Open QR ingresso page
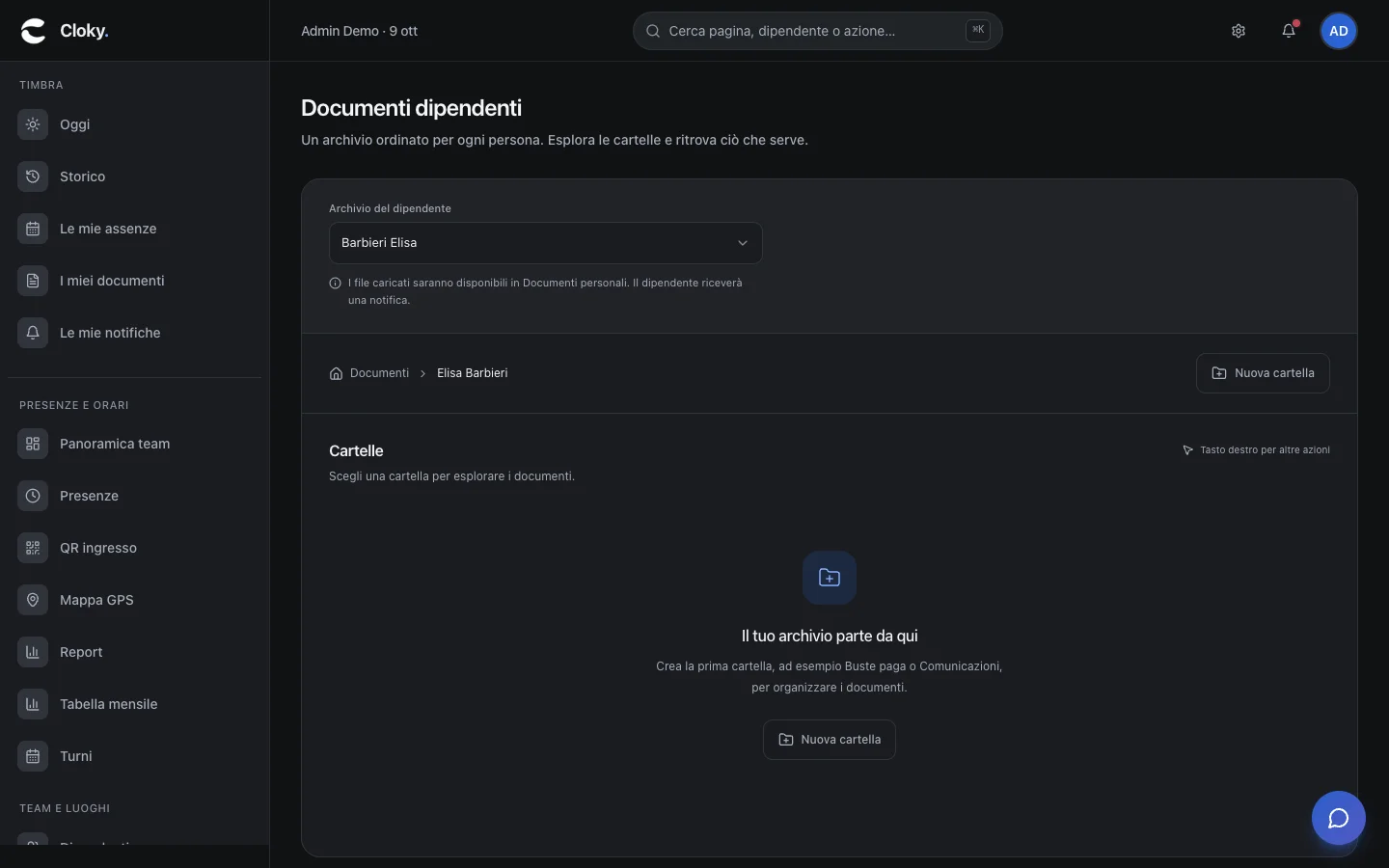This screenshot has height=868, width=1389. (134, 548)
